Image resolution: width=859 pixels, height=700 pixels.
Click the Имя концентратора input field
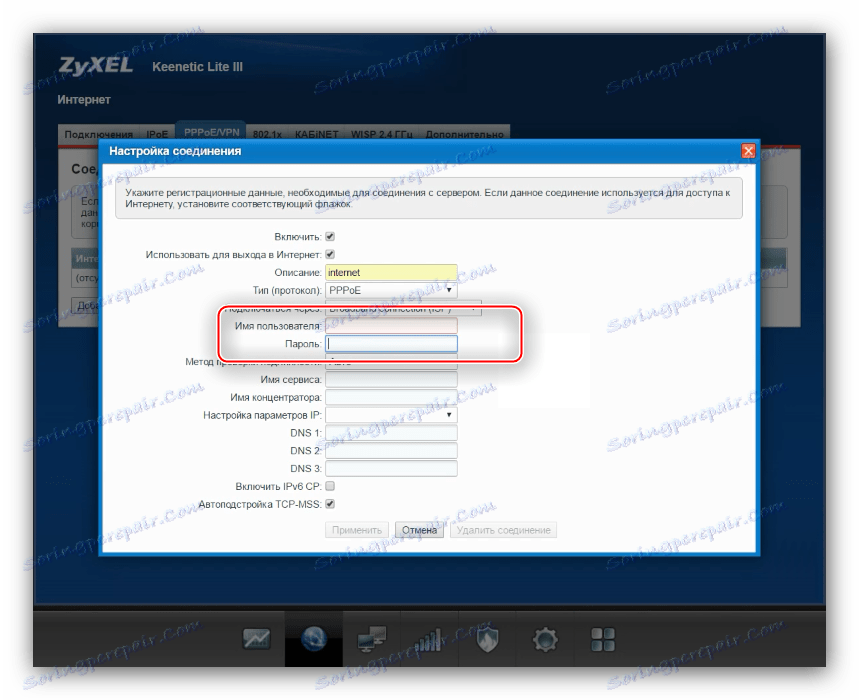tap(391, 397)
